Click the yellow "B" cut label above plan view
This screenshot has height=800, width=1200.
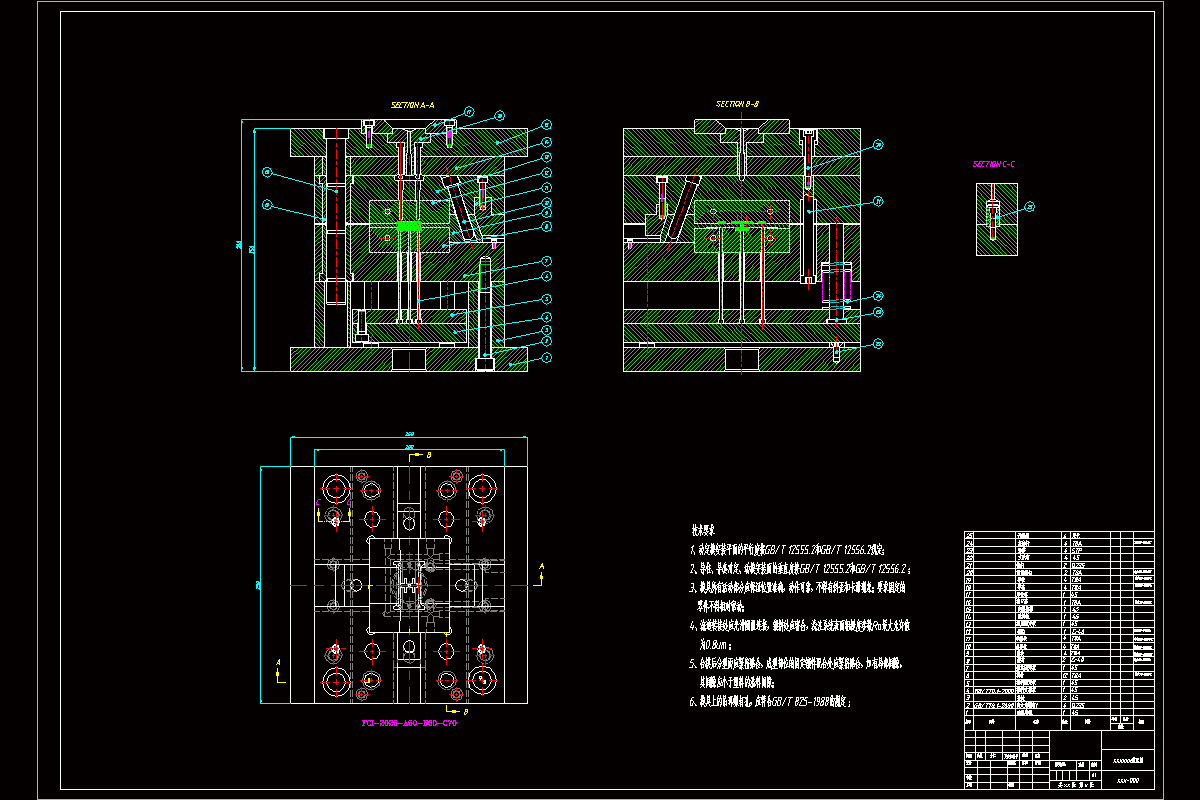pos(429,455)
